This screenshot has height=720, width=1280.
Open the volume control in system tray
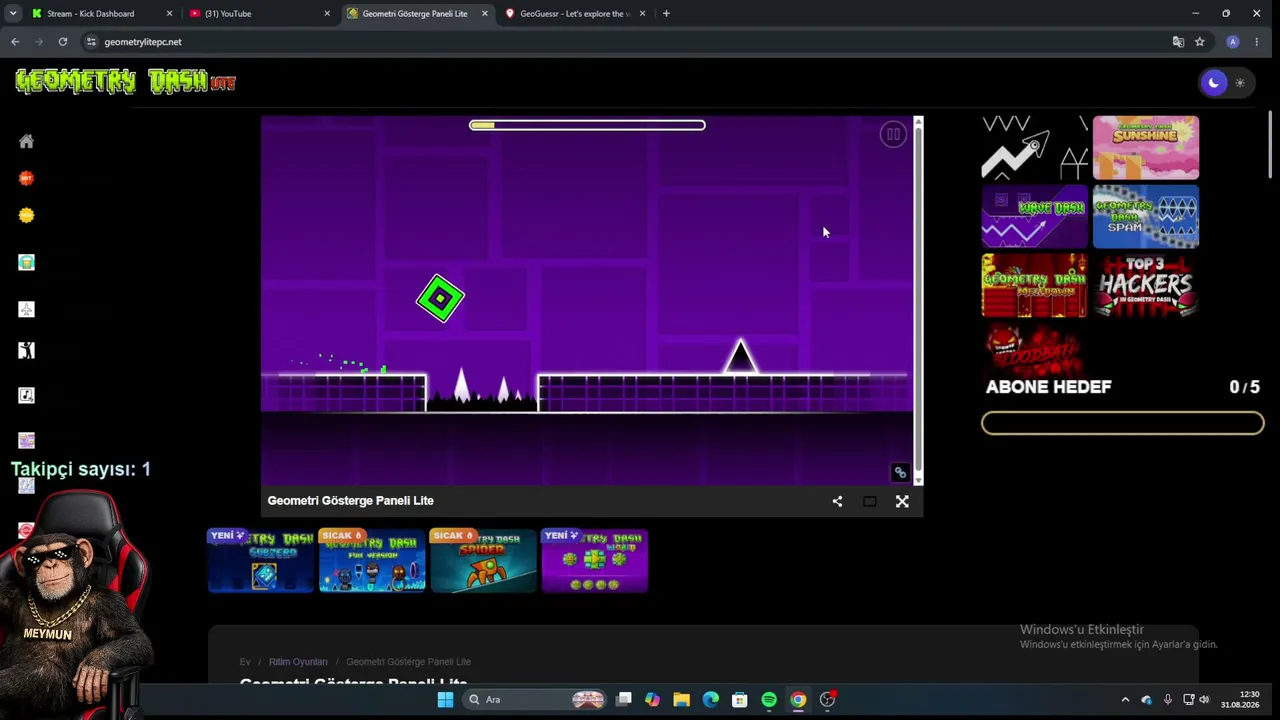tap(1204, 700)
